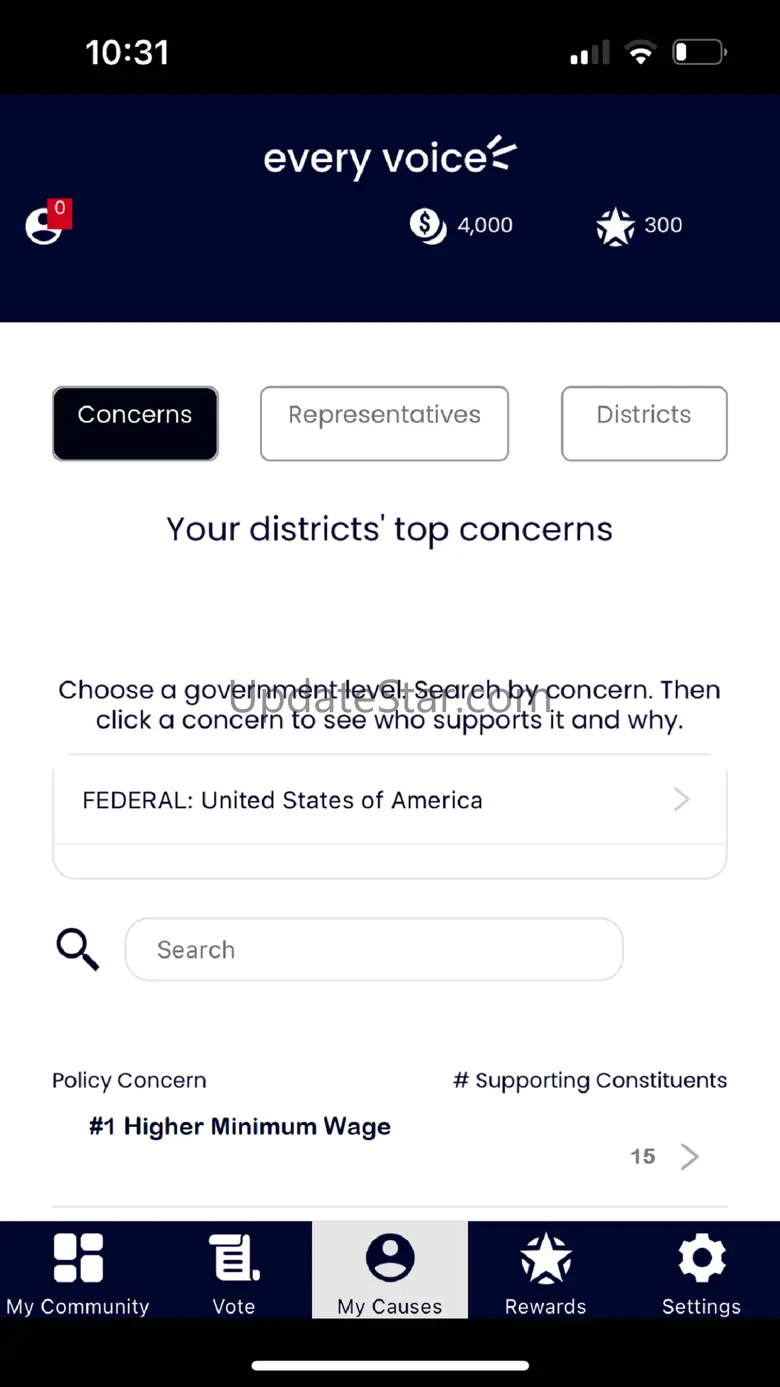780x1387 pixels.
Task: Tap the star points icon
Action: coord(615,226)
